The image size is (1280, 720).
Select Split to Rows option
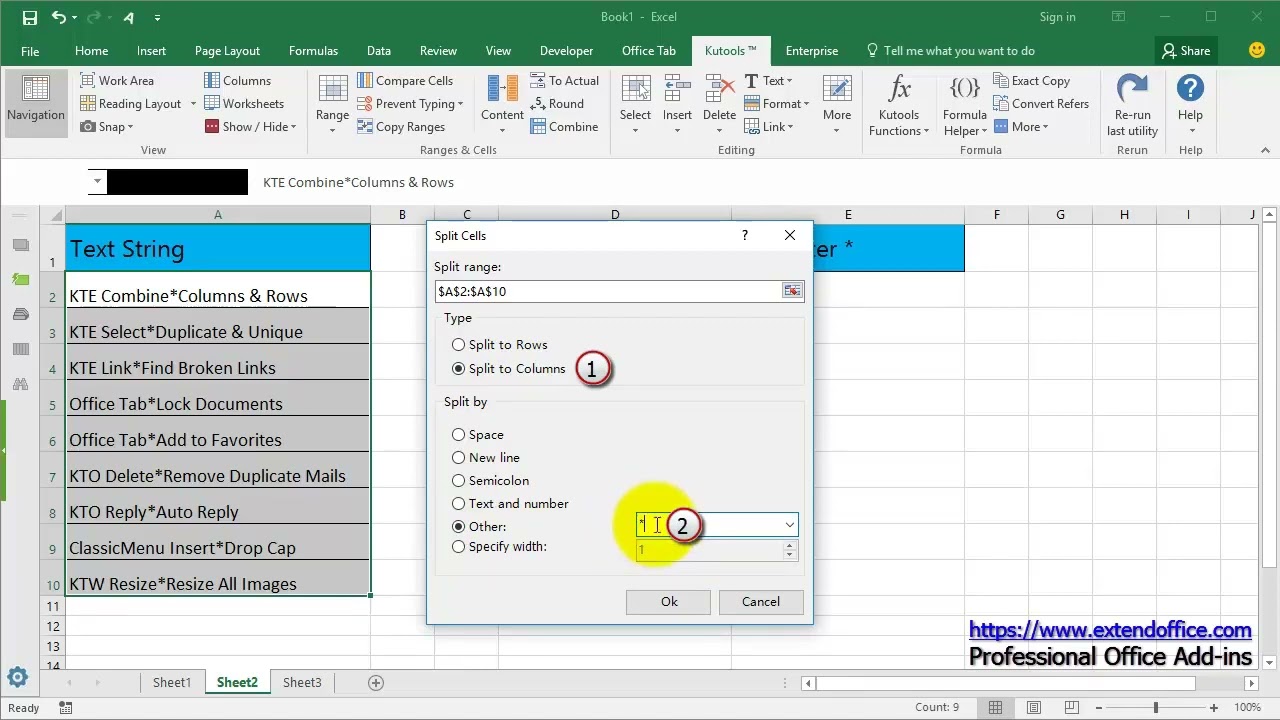pos(499,345)
